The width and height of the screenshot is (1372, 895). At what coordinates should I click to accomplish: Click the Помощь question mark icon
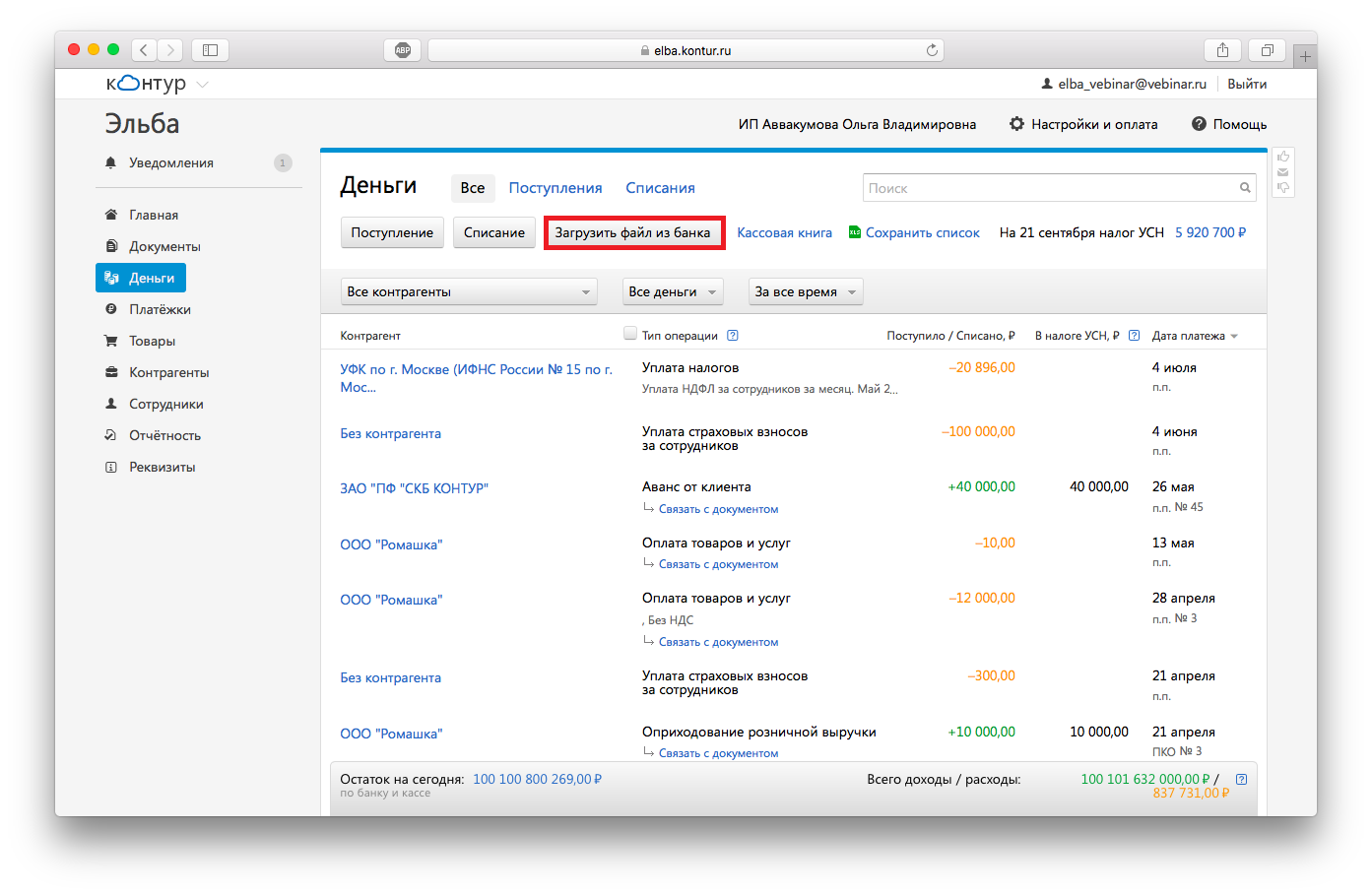click(x=1199, y=124)
